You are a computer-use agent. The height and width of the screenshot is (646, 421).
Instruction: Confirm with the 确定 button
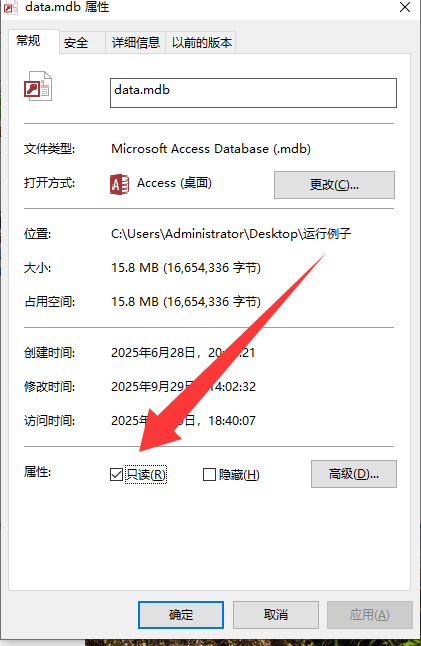181,615
